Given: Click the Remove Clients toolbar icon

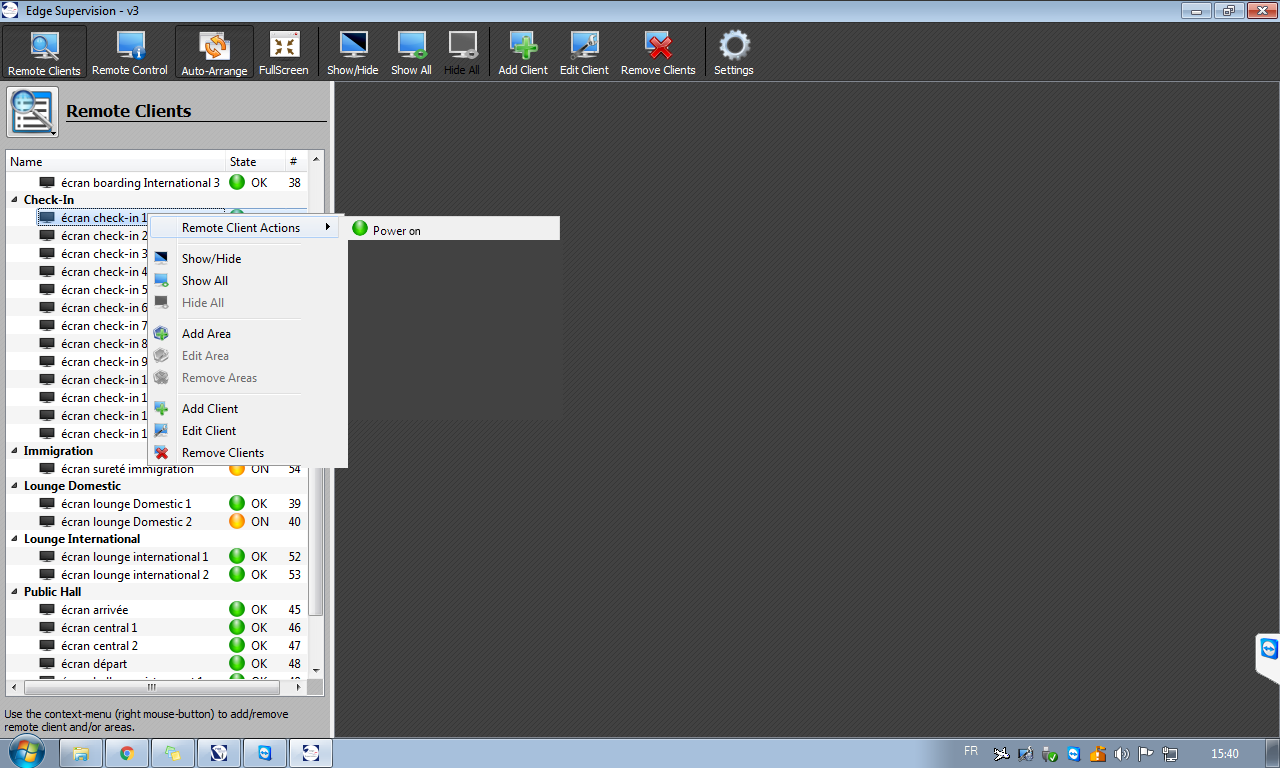Looking at the screenshot, I should pyautogui.click(x=658, y=52).
